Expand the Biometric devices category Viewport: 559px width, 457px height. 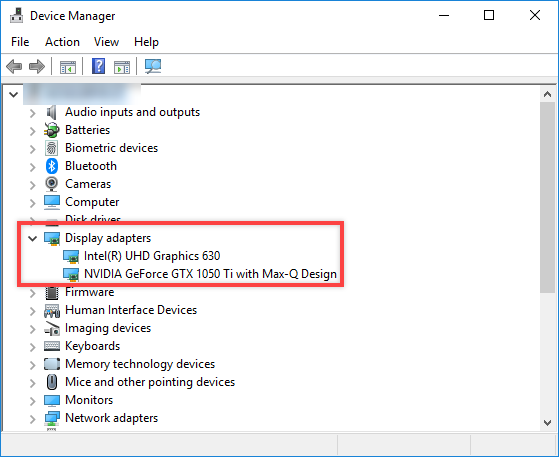click(x=32, y=149)
